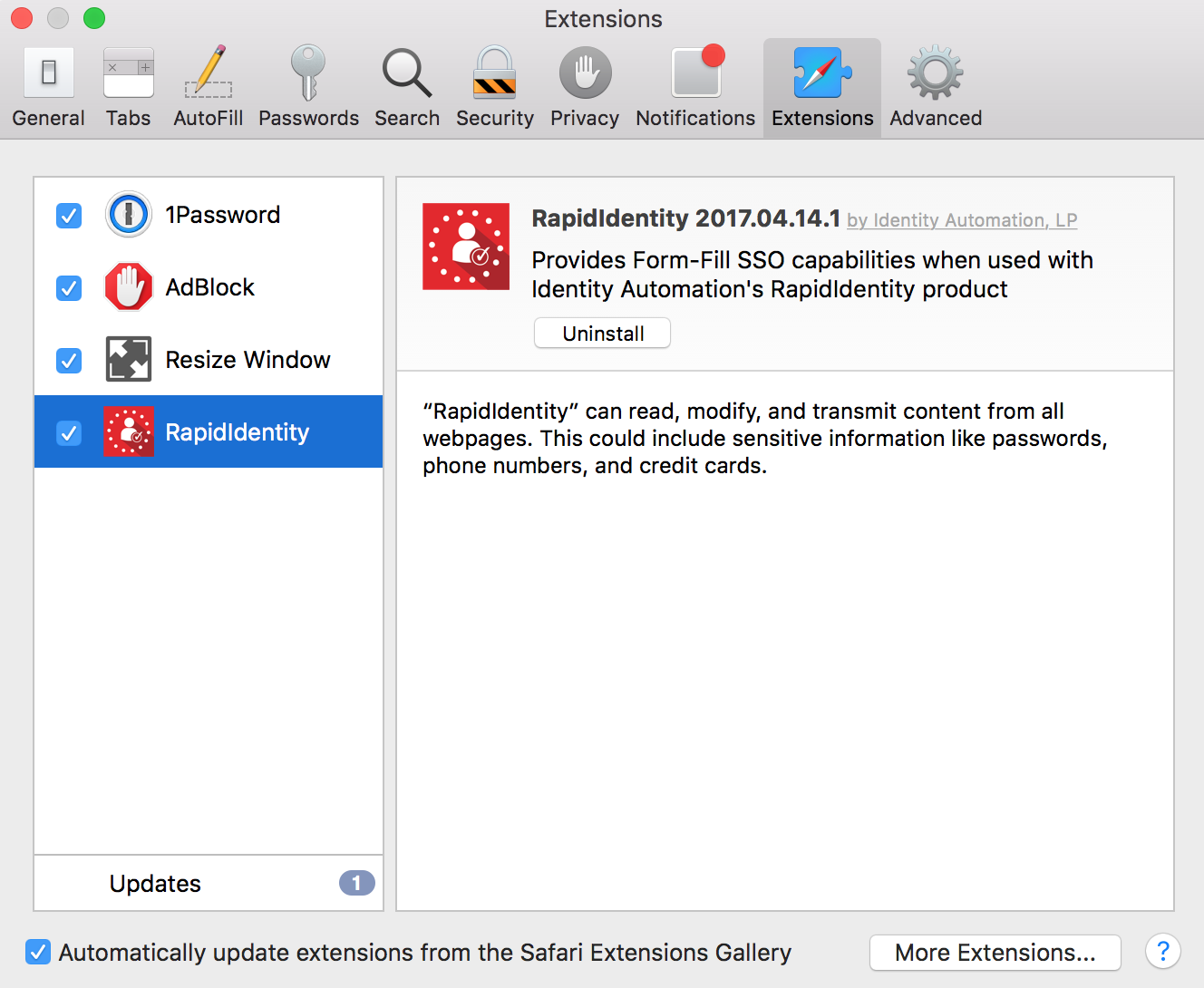Click the large RapidIdentity logo in details
The image size is (1204, 988).
[466, 247]
